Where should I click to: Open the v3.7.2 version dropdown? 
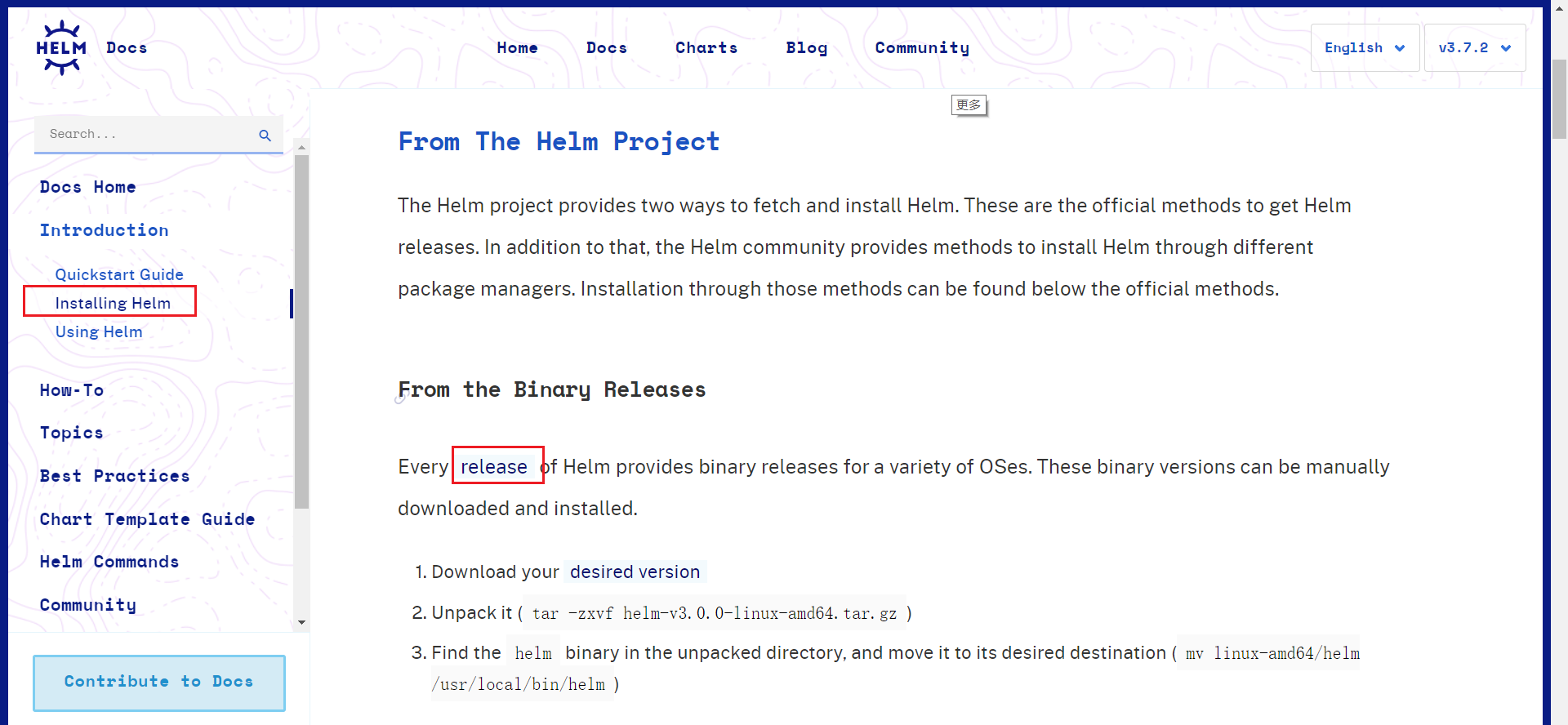tap(1475, 47)
